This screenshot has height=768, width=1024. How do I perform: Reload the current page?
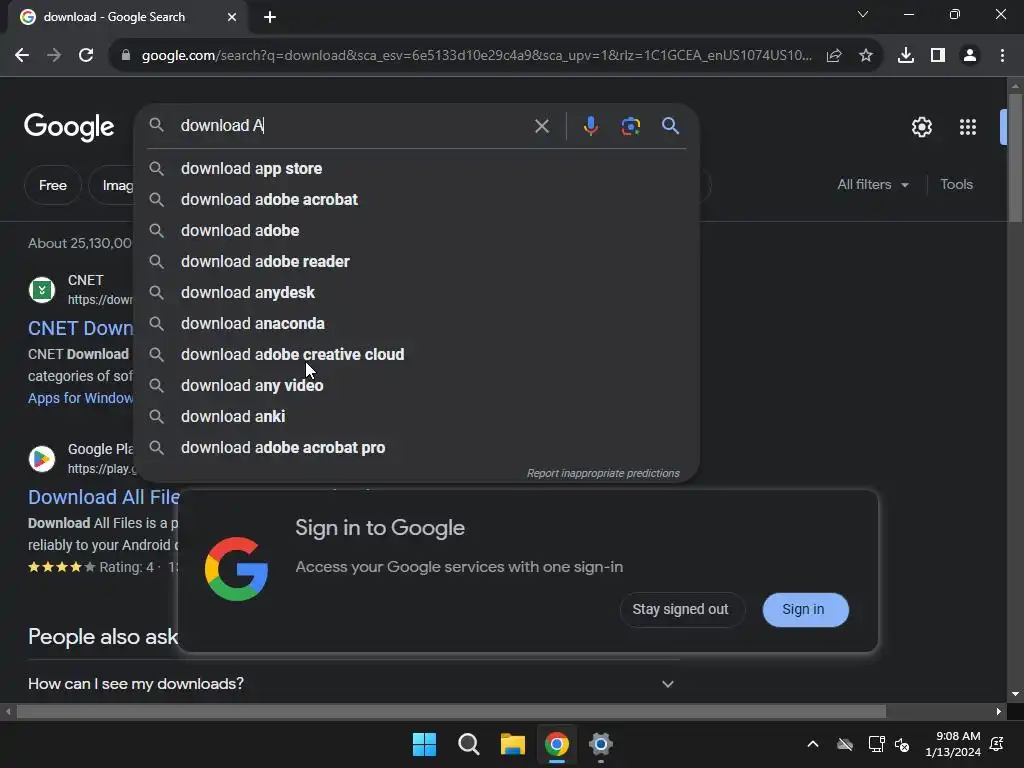point(86,56)
